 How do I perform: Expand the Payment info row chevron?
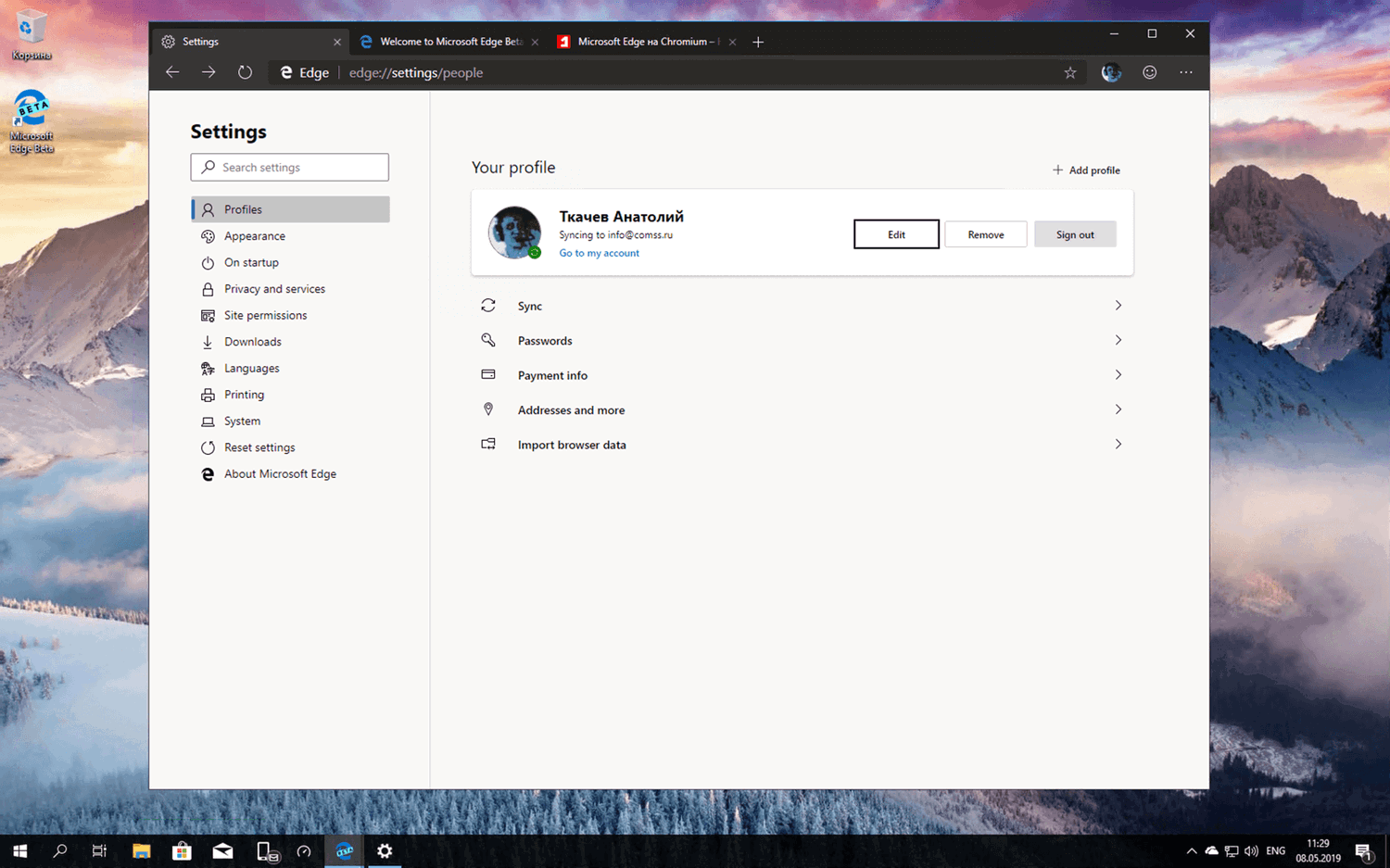1118,375
